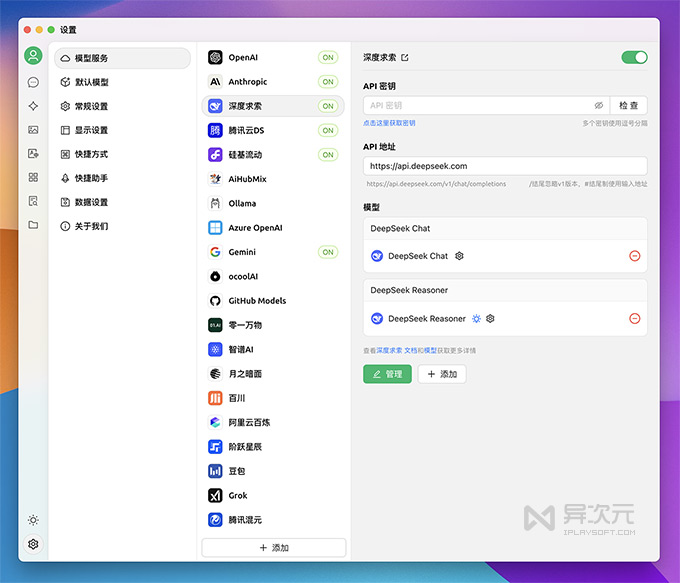Remove the DeepSeek Chat model
The width and height of the screenshot is (680, 583).
[634, 256]
